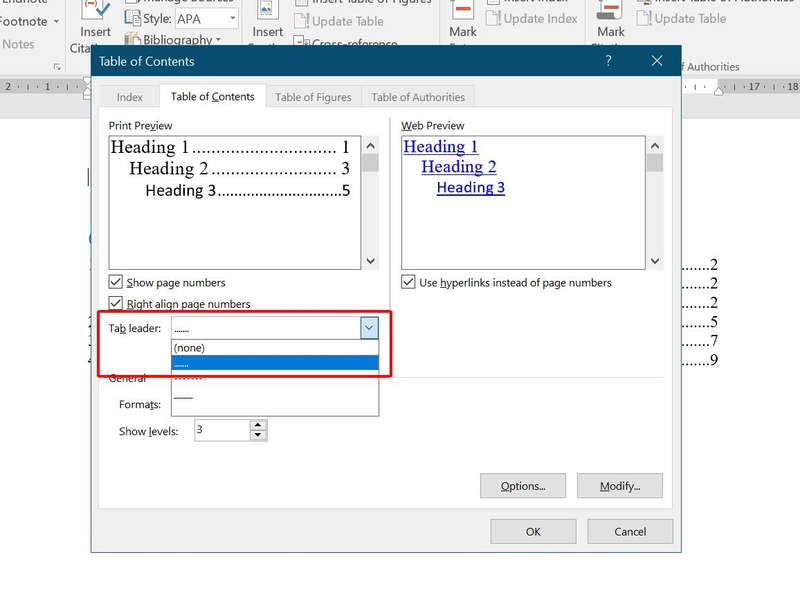The image size is (800, 604).
Task: Toggle the Show page numbers checkbox
Action: pyautogui.click(x=116, y=282)
